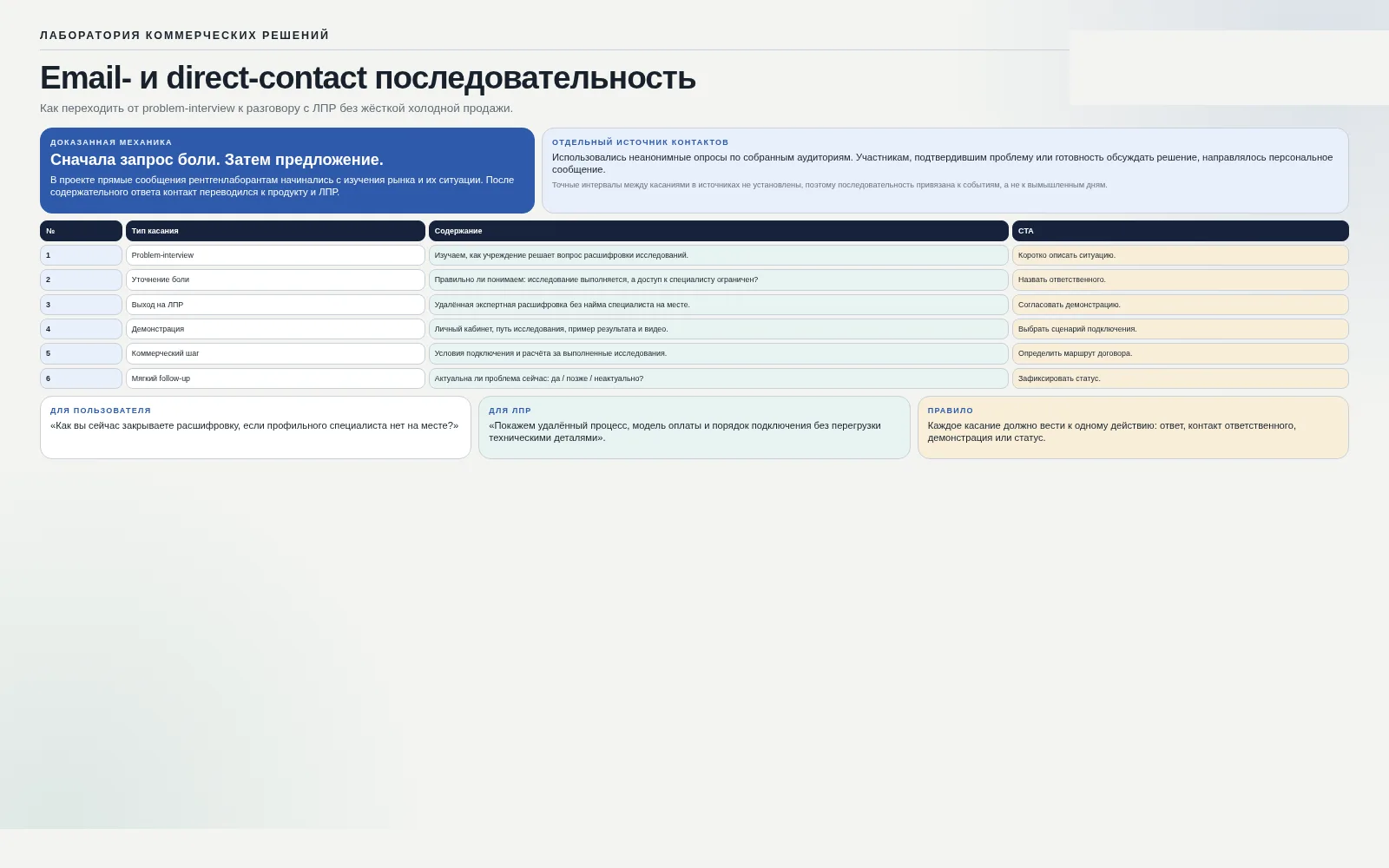Screen dimensions: 1389x868
Task: Click CTA cell 'Согласовать демонстрацию.'
Action: (x=1180, y=305)
